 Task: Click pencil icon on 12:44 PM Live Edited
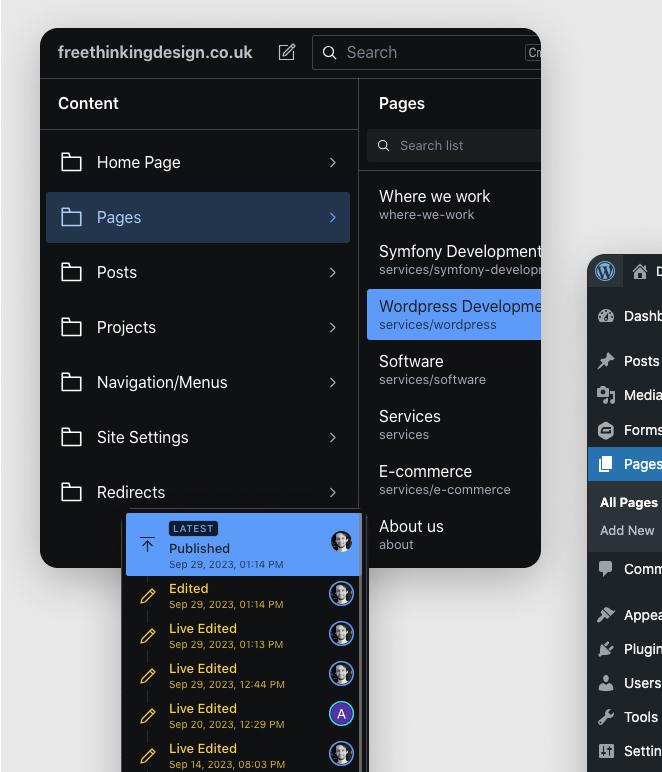pyautogui.click(x=148, y=676)
